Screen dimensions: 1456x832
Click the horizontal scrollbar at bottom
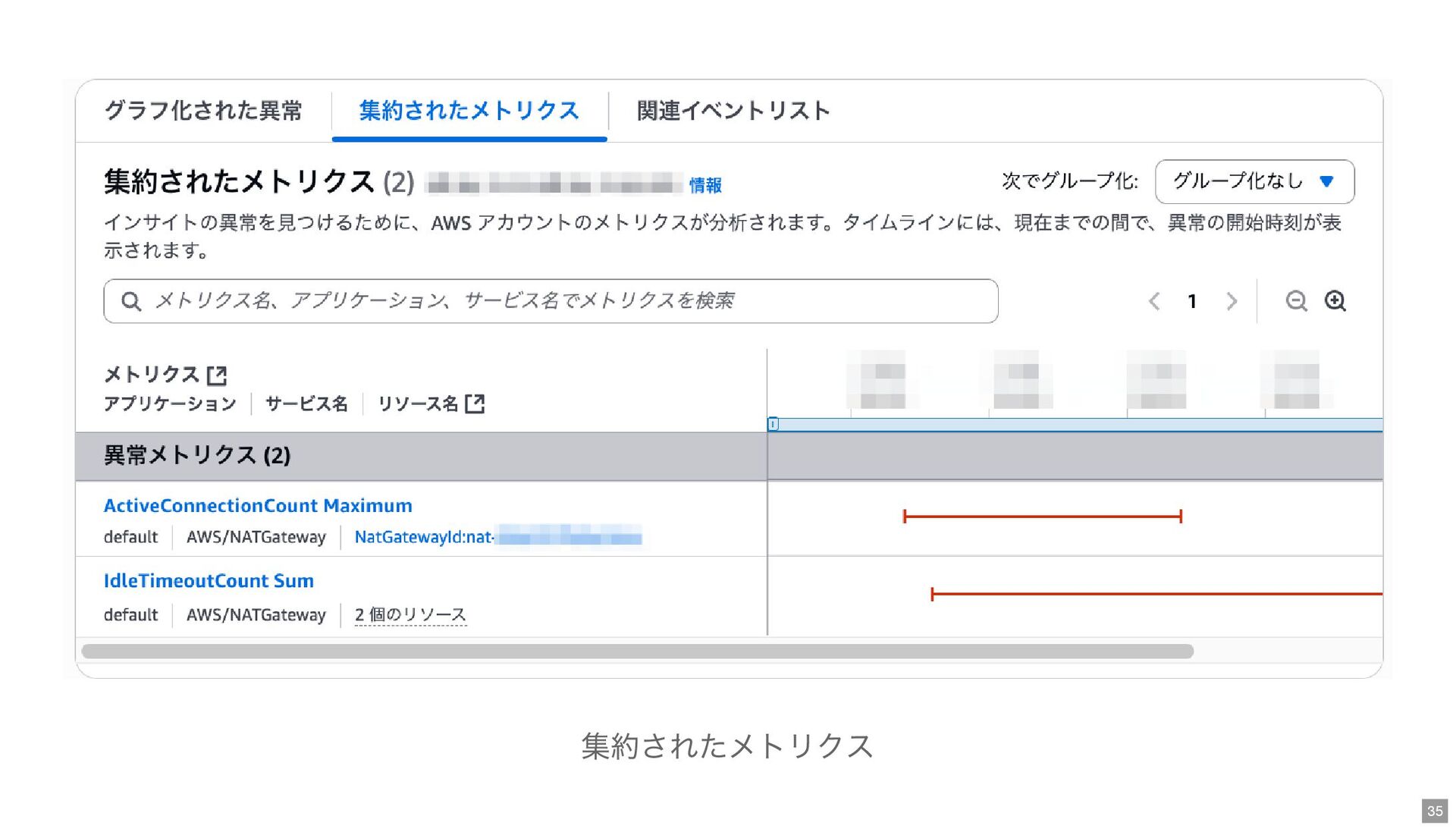637,651
